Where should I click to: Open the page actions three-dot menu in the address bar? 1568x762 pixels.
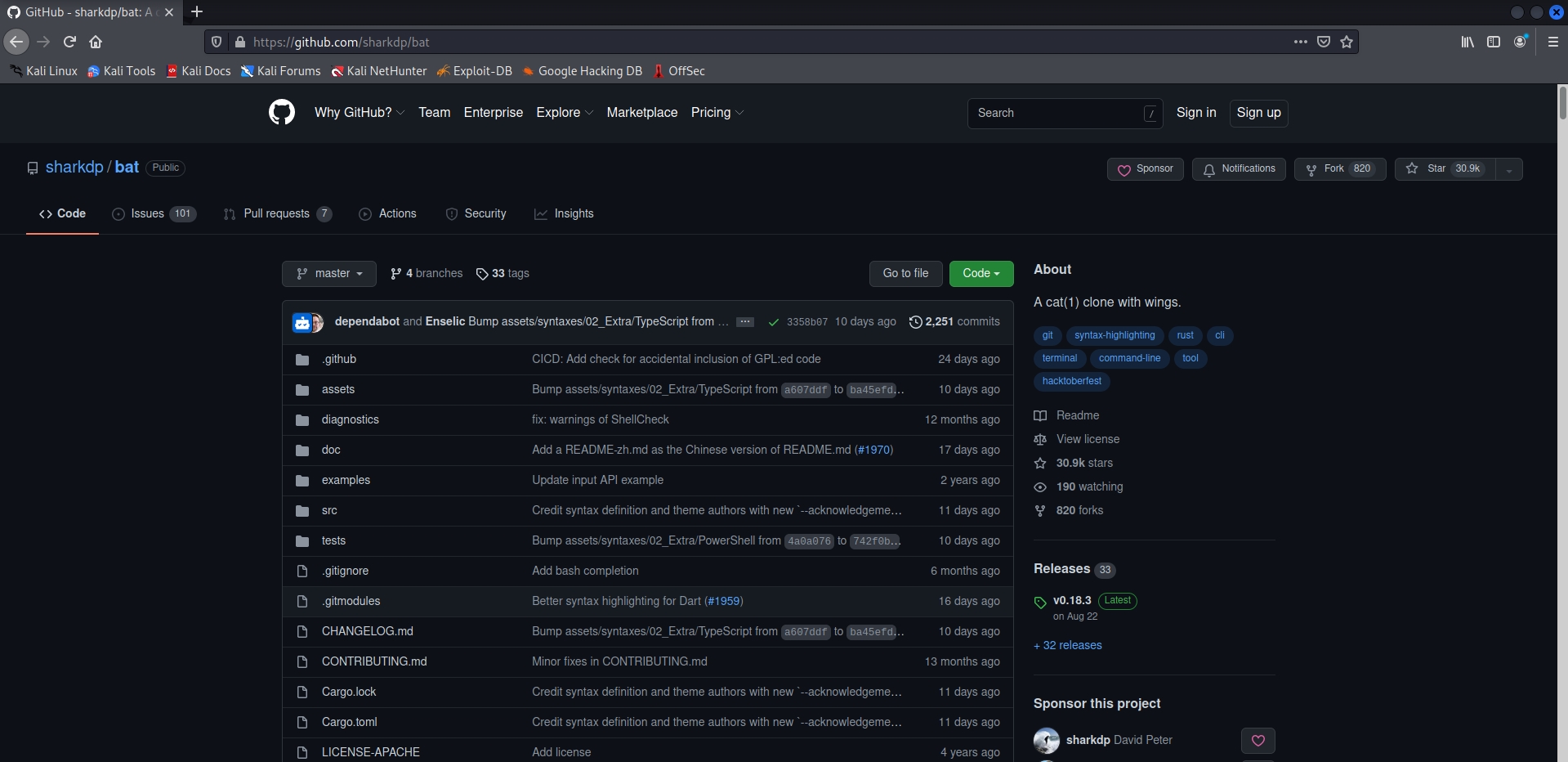tap(1301, 42)
